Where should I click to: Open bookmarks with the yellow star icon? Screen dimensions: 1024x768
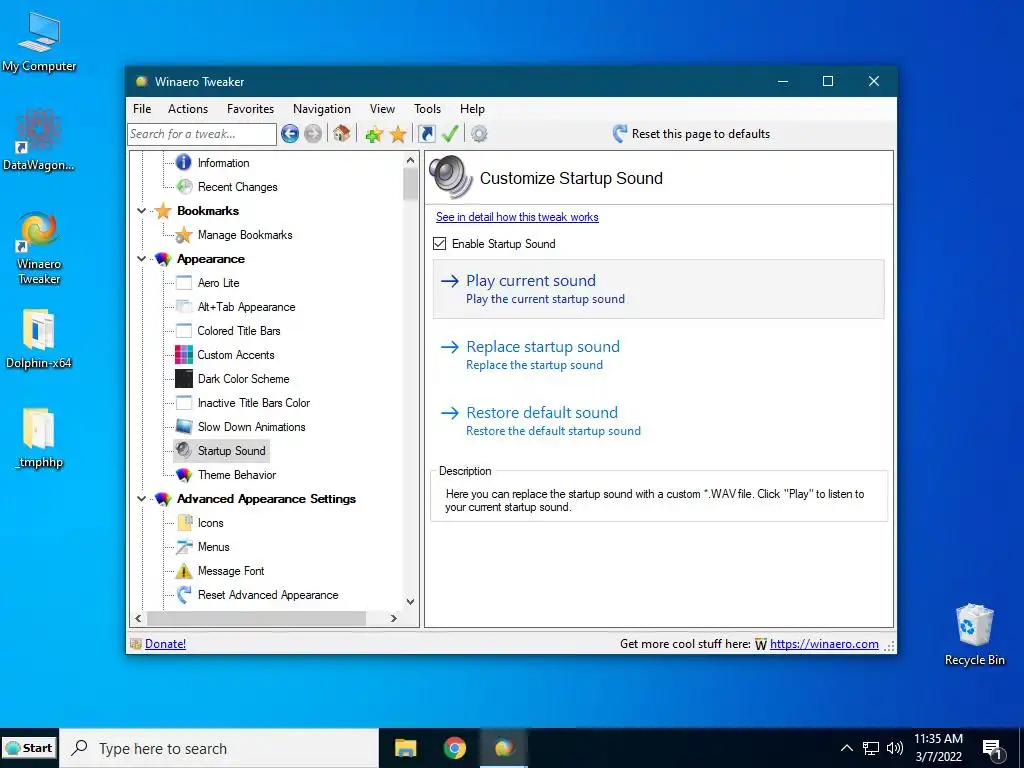(x=398, y=135)
